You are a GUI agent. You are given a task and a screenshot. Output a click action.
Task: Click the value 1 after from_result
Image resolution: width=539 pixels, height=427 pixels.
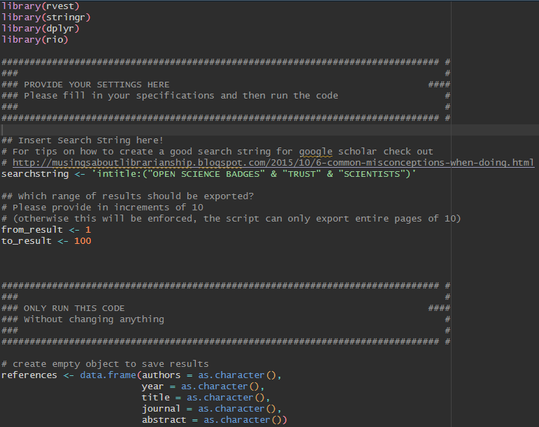tap(88, 230)
